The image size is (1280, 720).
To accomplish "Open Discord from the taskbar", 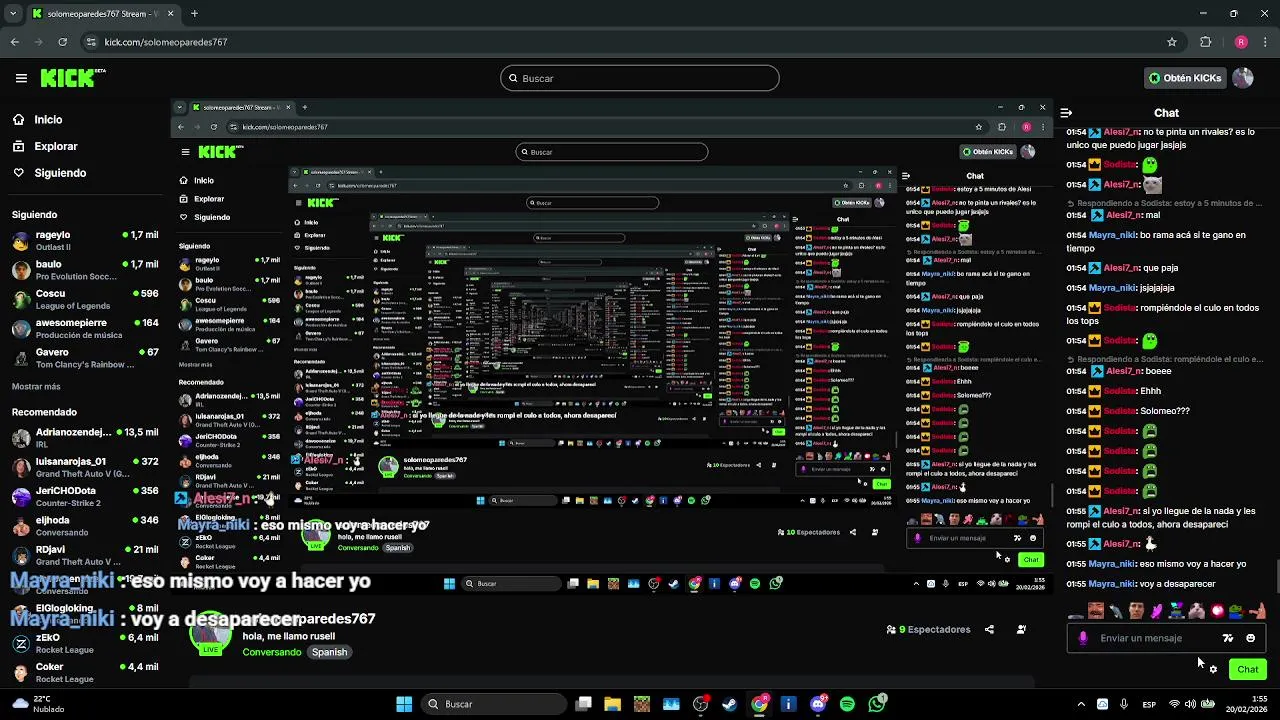I will click(818, 704).
